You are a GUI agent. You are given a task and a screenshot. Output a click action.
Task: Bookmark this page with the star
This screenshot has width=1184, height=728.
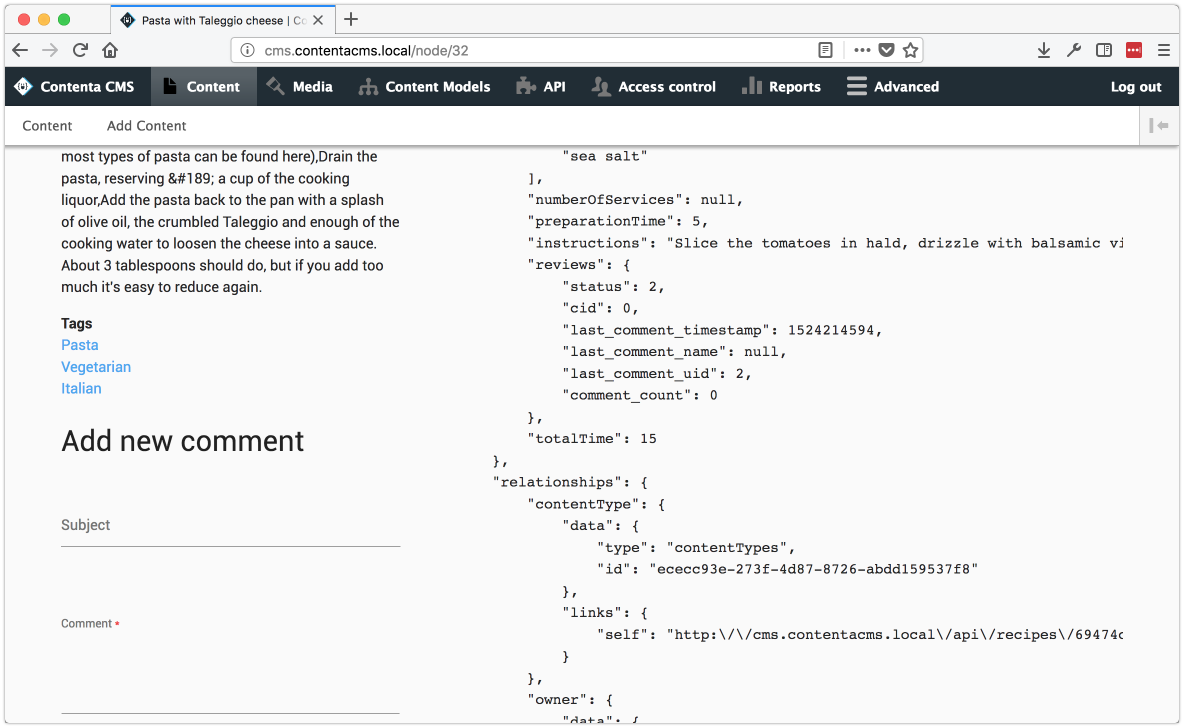pos(911,51)
